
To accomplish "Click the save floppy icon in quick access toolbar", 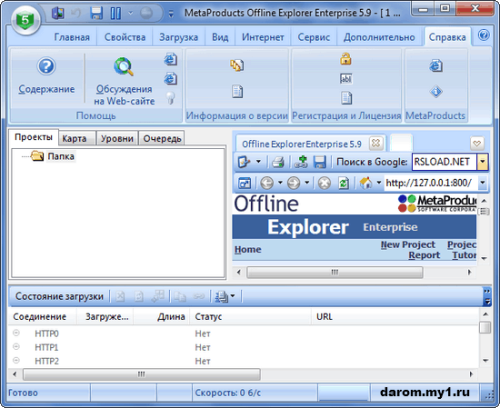I will 97,13.
